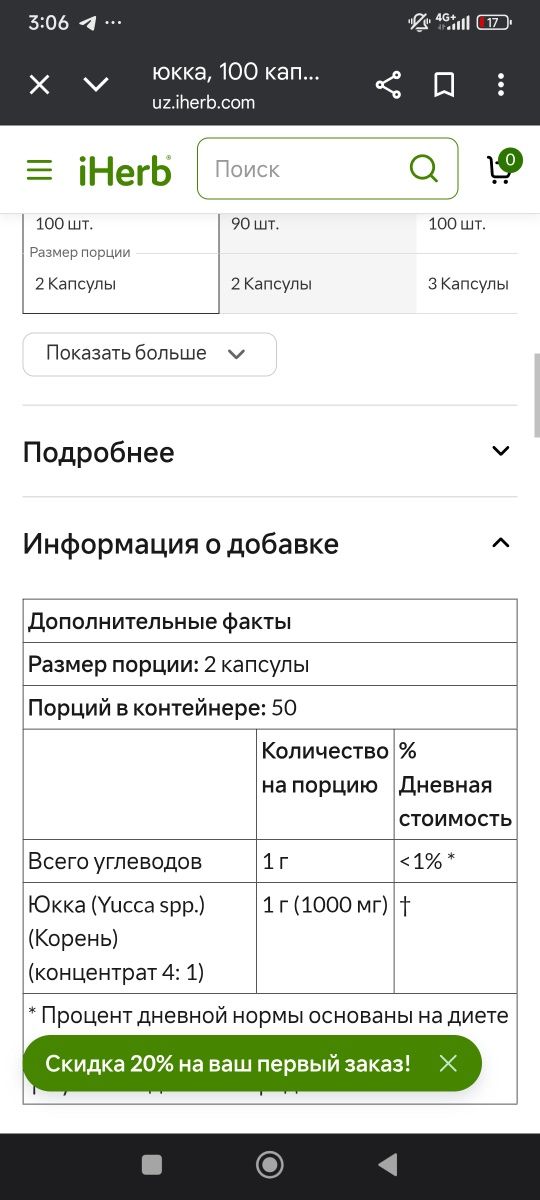Tap the Скидка 20% first order banner

click(228, 1063)
